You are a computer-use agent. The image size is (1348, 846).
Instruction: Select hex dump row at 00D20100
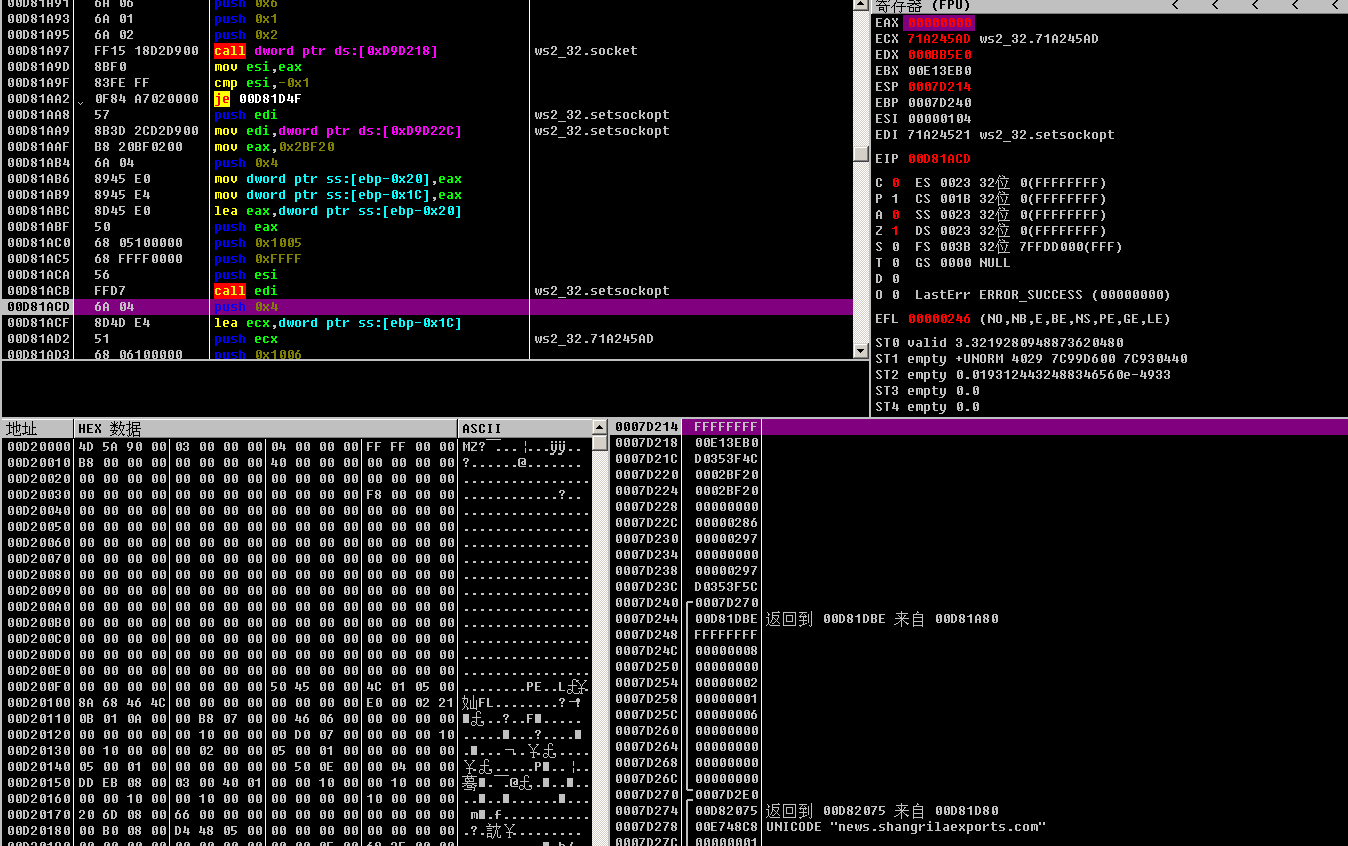pos(297,703)
